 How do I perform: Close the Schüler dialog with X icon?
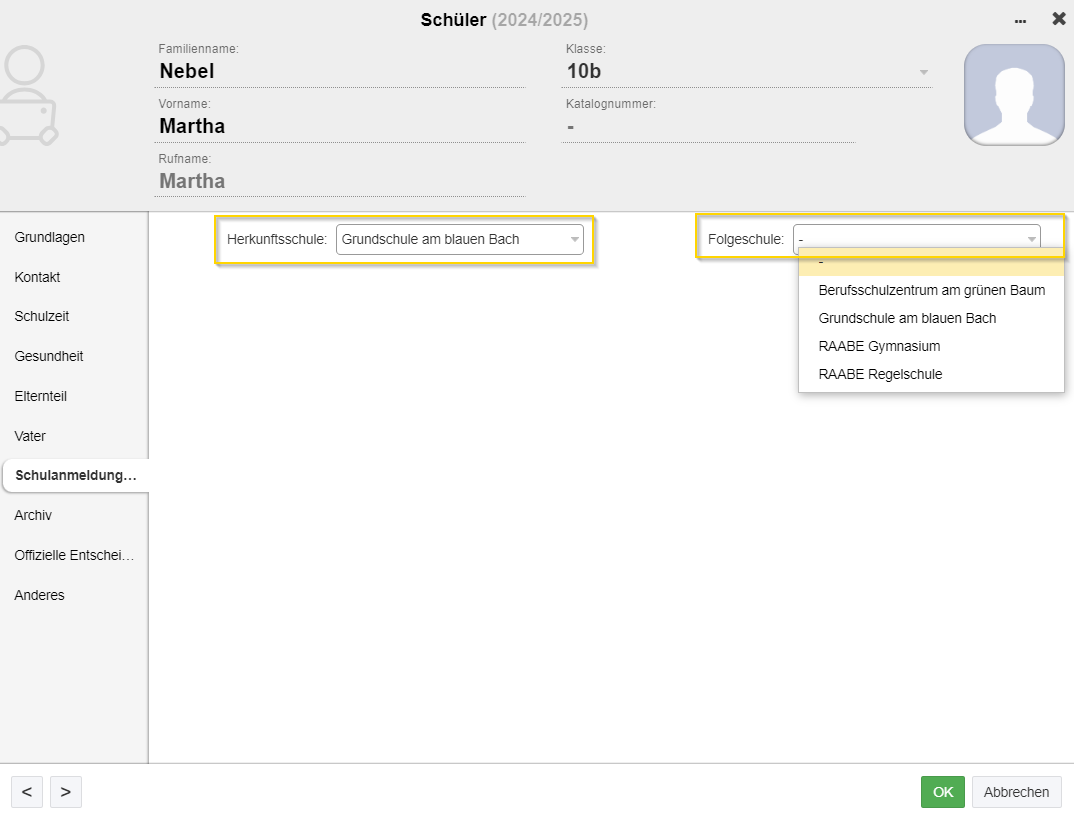point(1059,19)
